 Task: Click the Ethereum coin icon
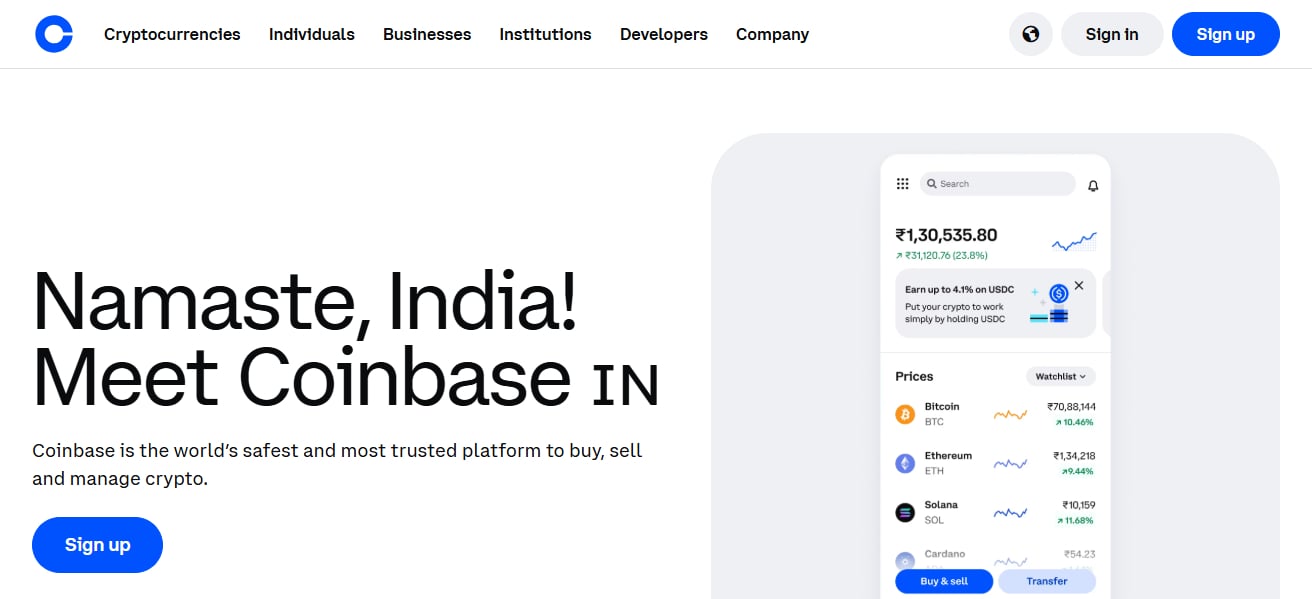pyautogui.click(x=905, y=463)
